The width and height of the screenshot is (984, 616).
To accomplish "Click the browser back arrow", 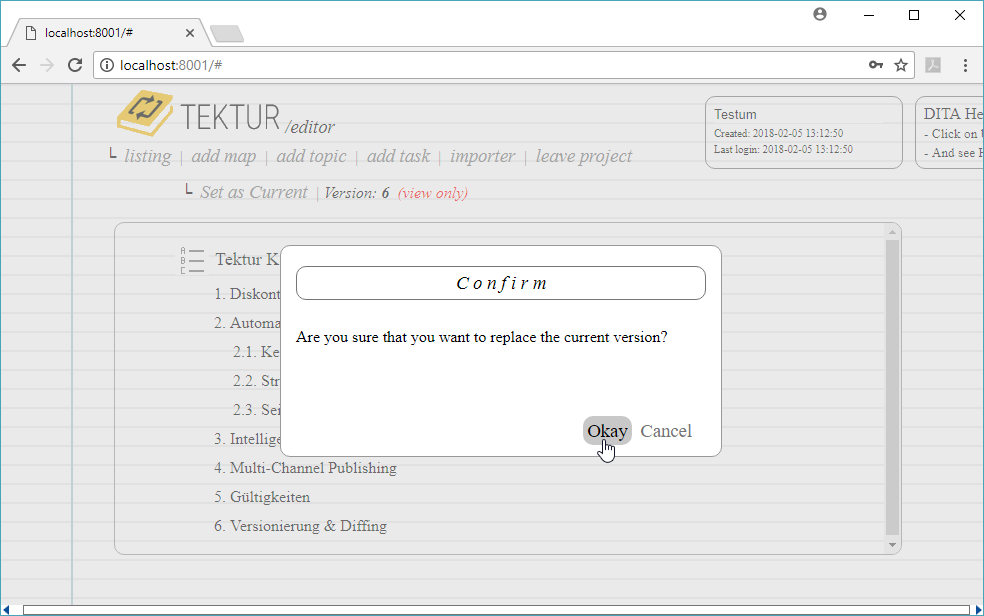I will click(x=19, y=65).
